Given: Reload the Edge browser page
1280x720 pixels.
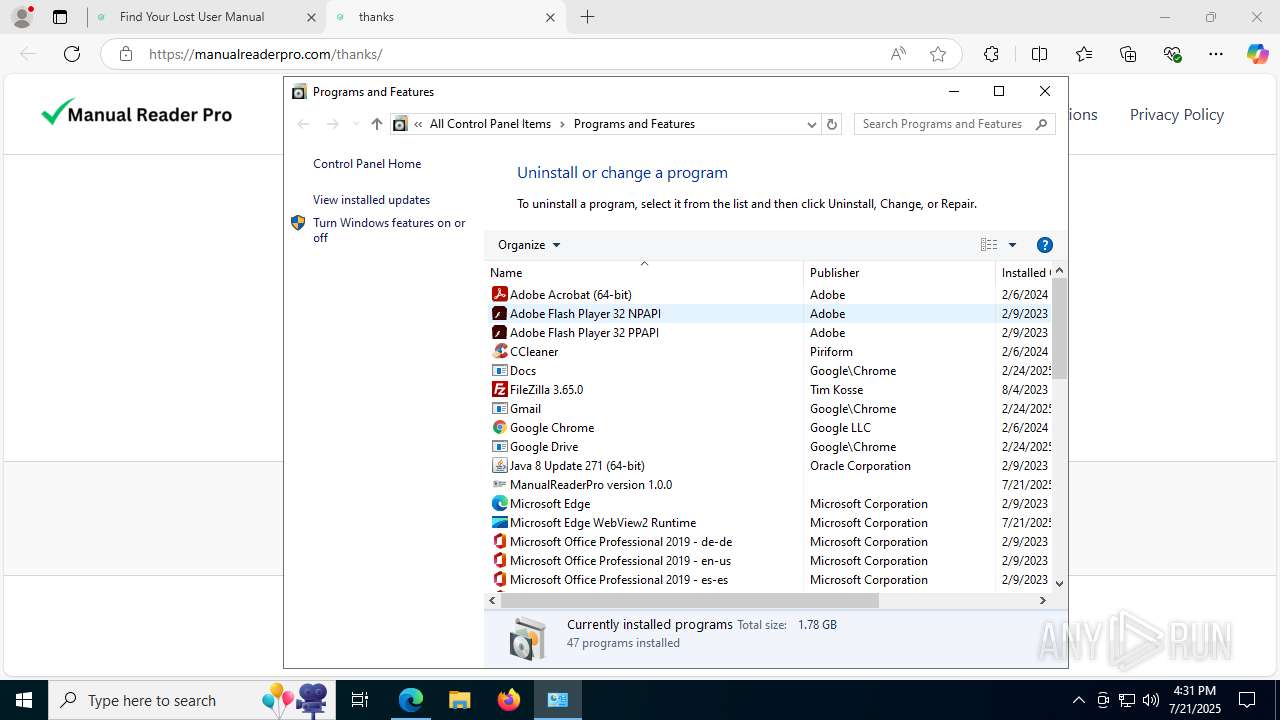Looking at the screenshot, I should tap(72, 54).
